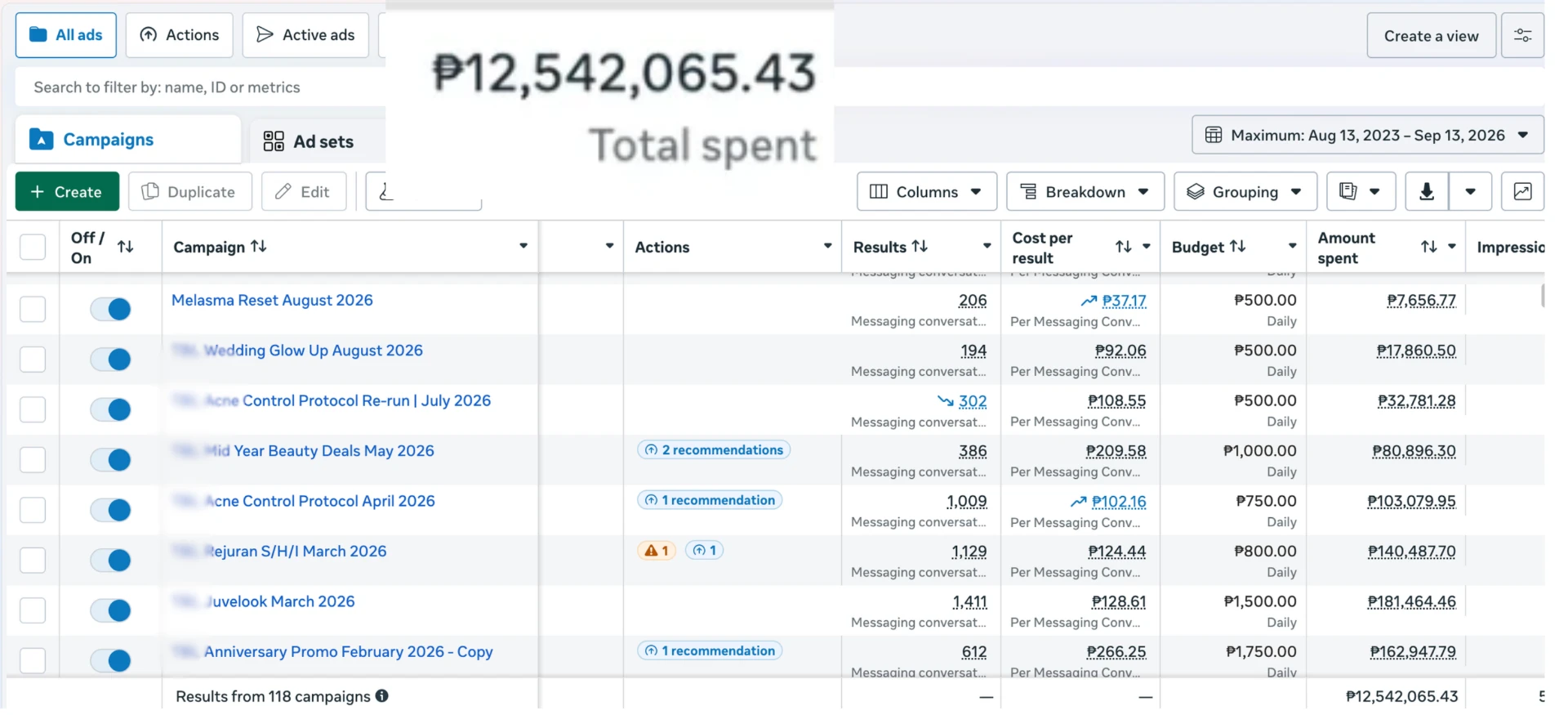Open the view settings sliders icon
The height and width of the screenshot is (715, 1568).
[1522, 36]
